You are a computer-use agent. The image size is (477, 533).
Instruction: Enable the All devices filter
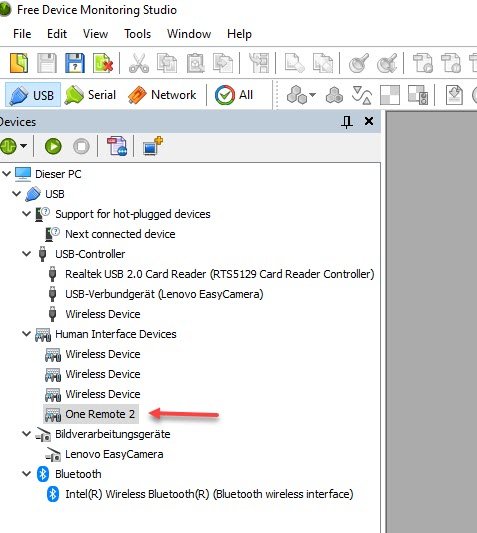tap(234, 95)
